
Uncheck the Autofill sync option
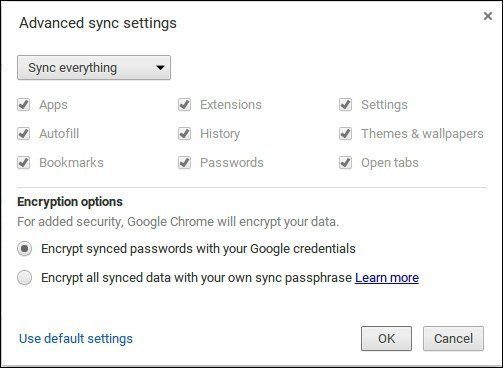(24, 134)
